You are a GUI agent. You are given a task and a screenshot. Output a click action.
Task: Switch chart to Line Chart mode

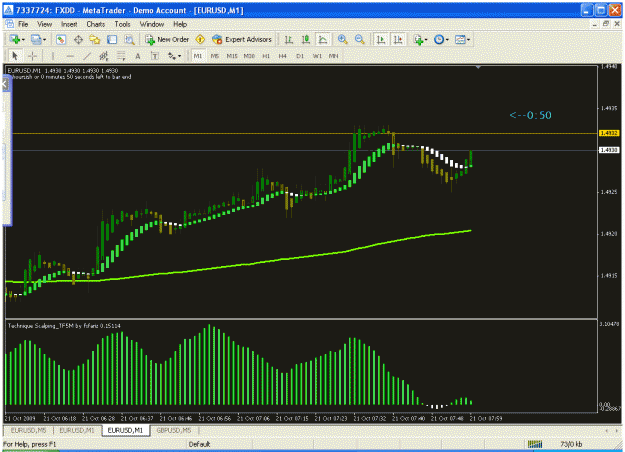point(323,39)
